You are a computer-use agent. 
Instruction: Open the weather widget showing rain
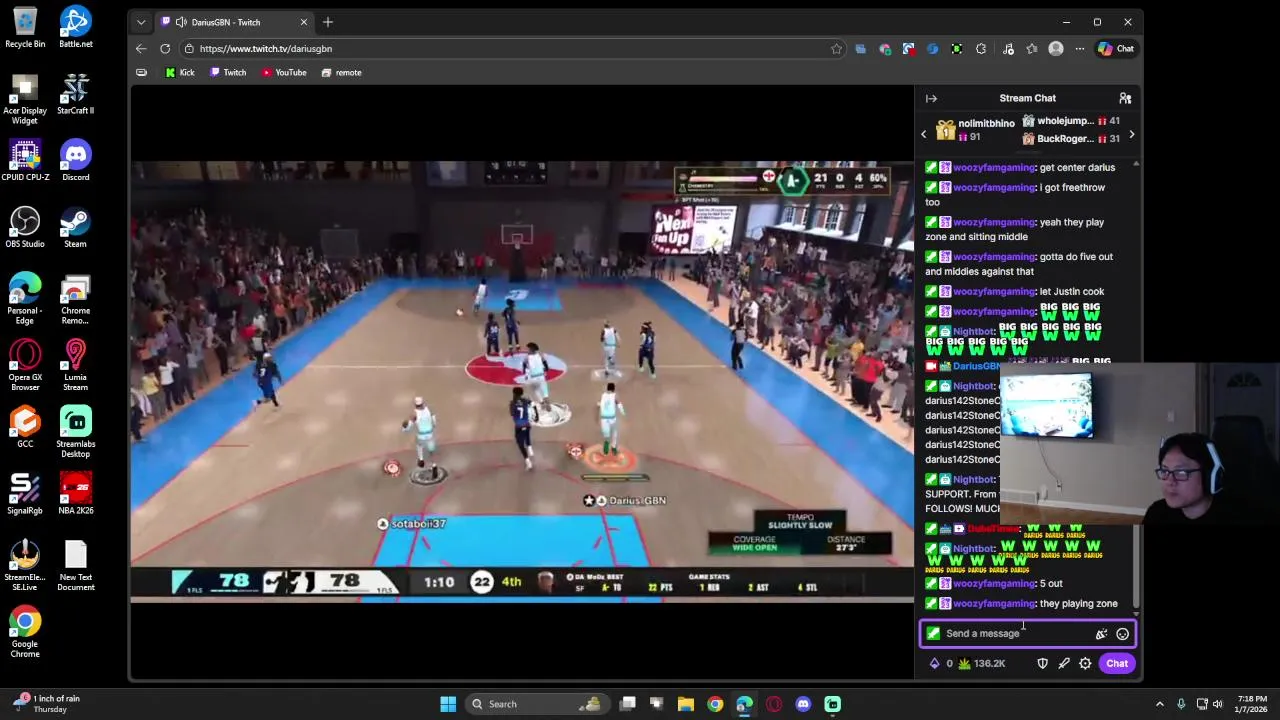[x=47, y=703]
